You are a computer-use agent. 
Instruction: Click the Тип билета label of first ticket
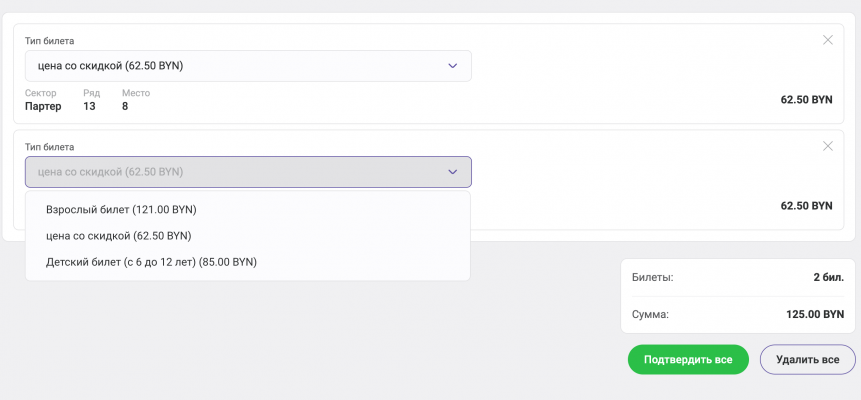49,41
